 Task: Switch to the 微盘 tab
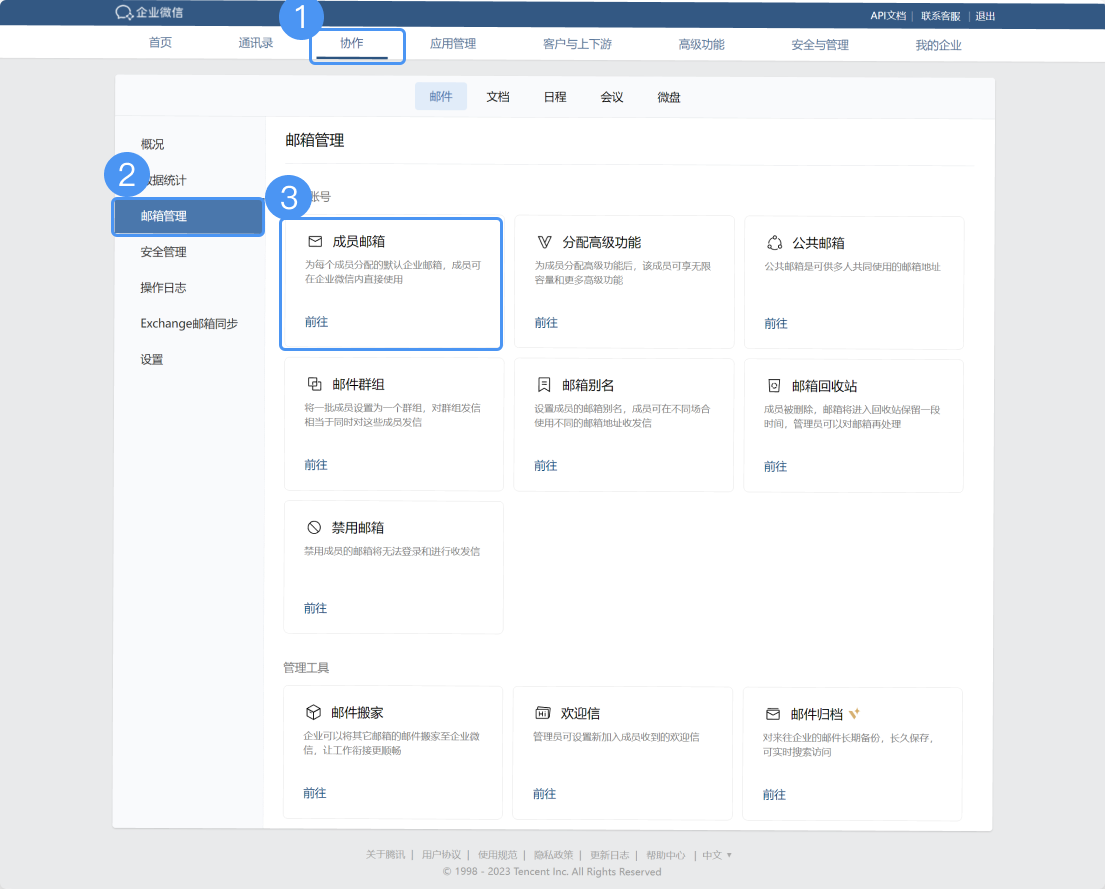click(x=668, y=97)
